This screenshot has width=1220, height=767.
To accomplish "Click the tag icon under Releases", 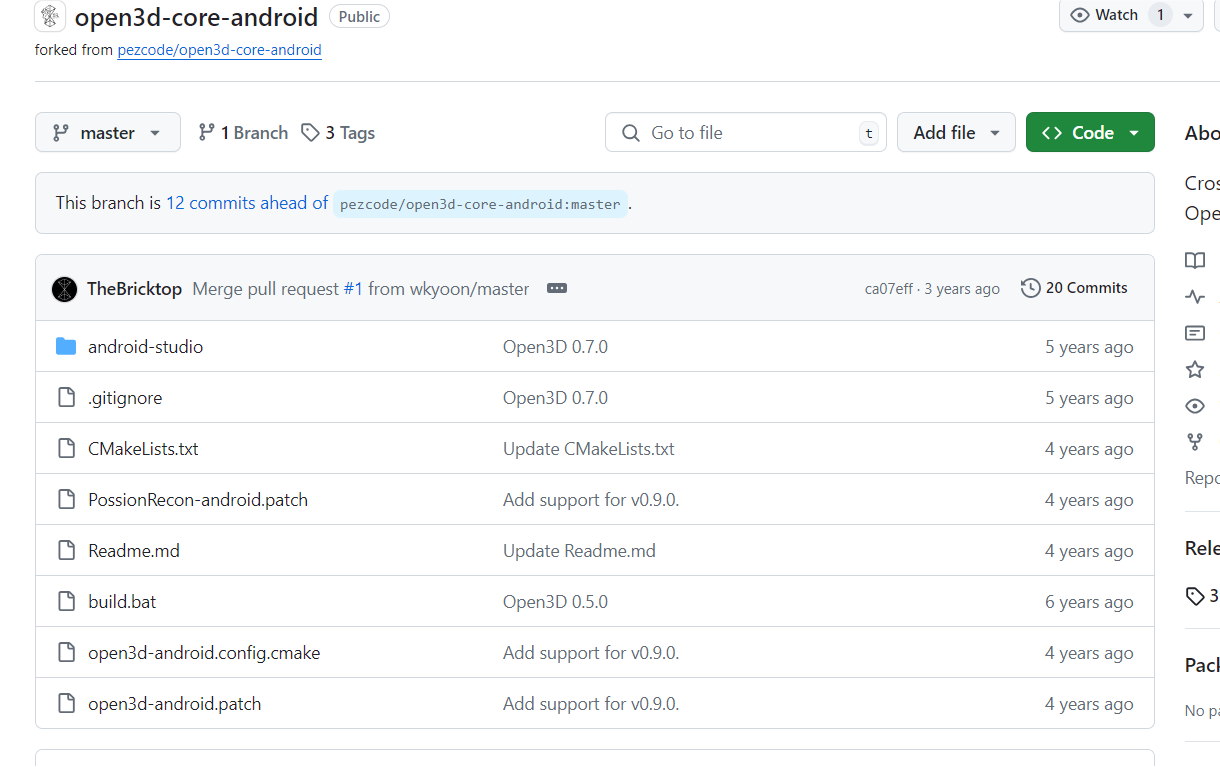I will point(1195,596).
